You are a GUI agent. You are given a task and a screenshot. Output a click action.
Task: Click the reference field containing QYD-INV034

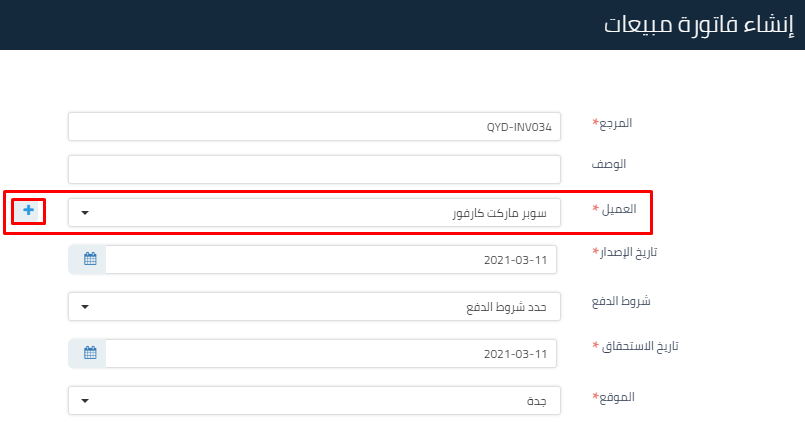click(x=315, y=127)
